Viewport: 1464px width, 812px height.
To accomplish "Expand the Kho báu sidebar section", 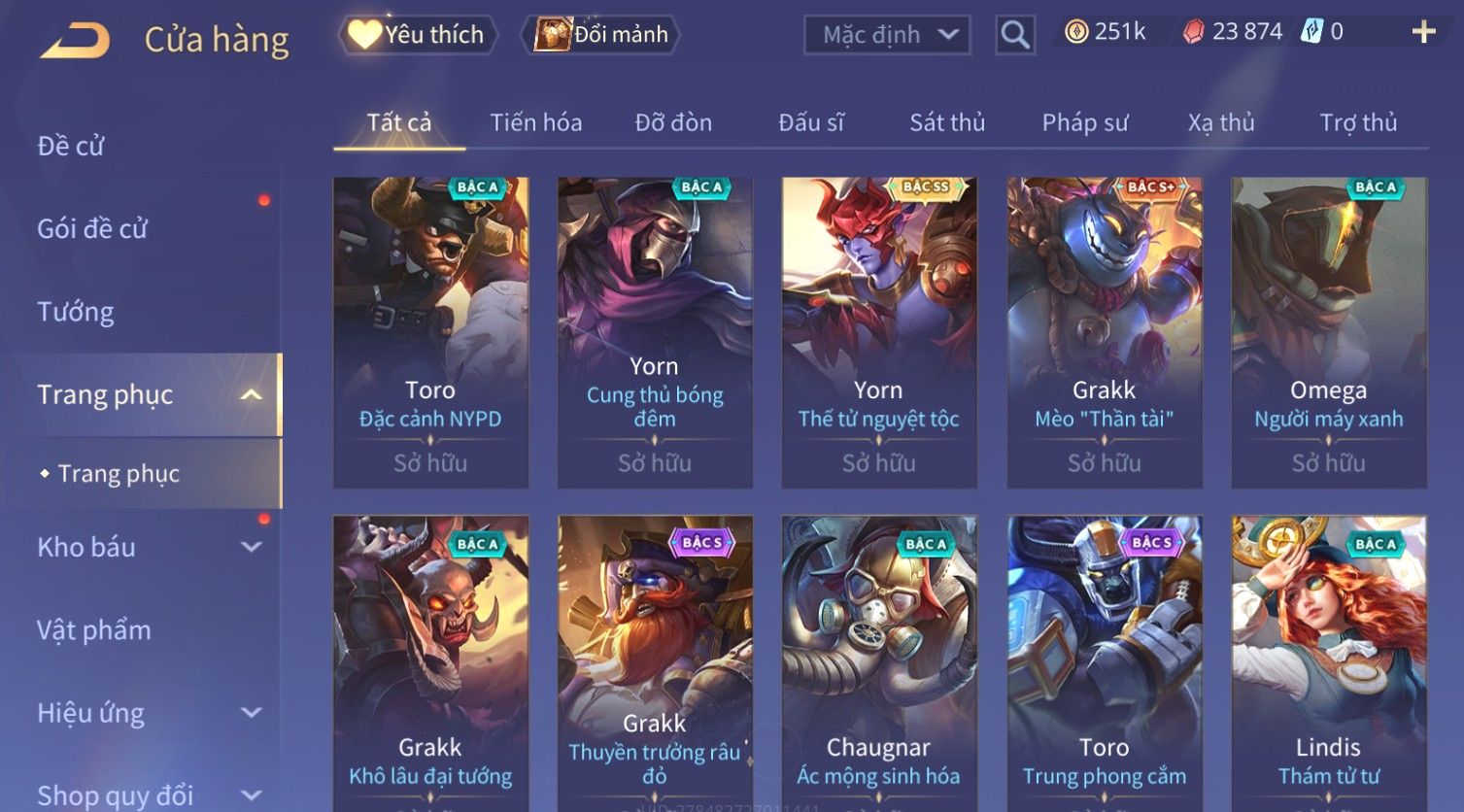I will click(251, 547).
